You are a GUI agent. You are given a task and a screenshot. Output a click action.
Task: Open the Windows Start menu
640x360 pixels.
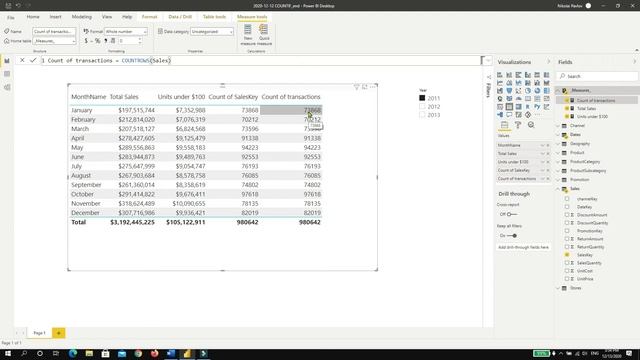click(x=7, y=353)
